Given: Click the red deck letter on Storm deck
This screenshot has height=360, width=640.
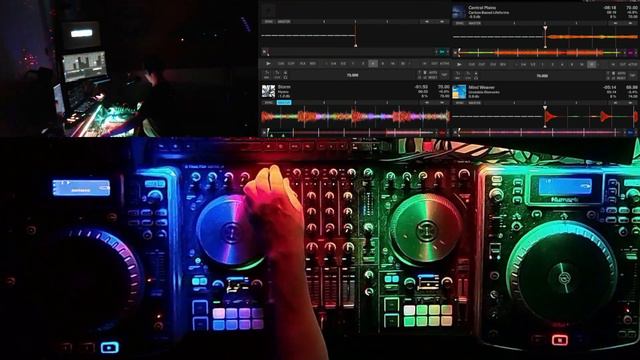Looking at the screenshot, I should coord(442,132).
